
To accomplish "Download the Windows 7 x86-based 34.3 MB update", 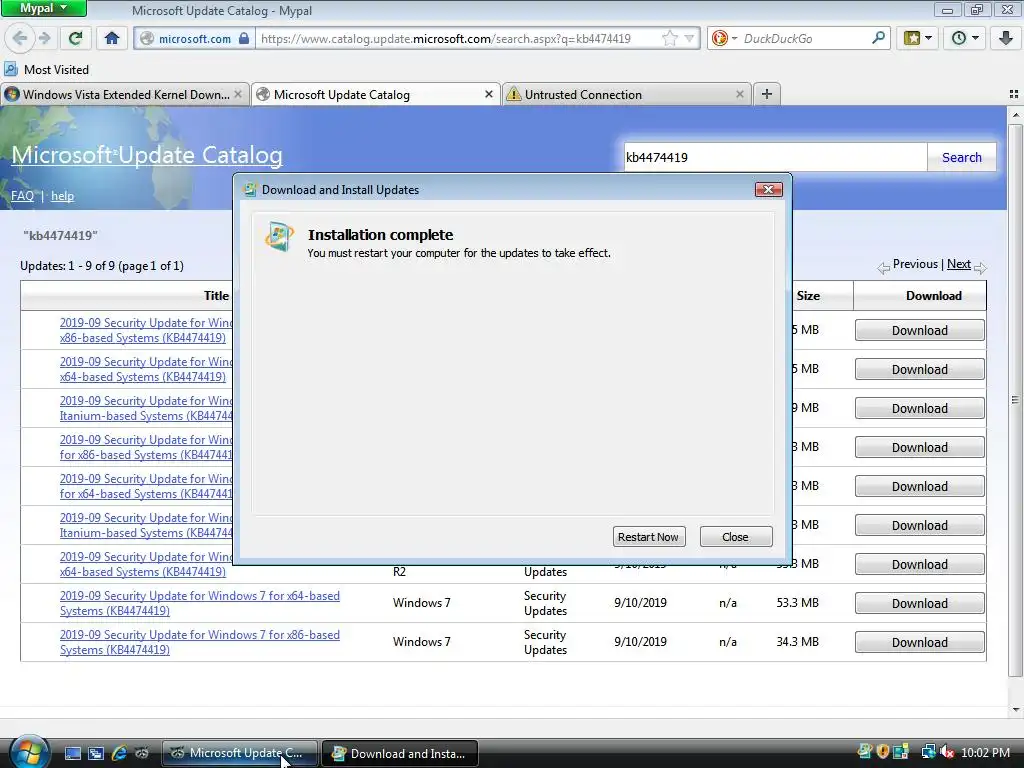I will coord(920,643).
